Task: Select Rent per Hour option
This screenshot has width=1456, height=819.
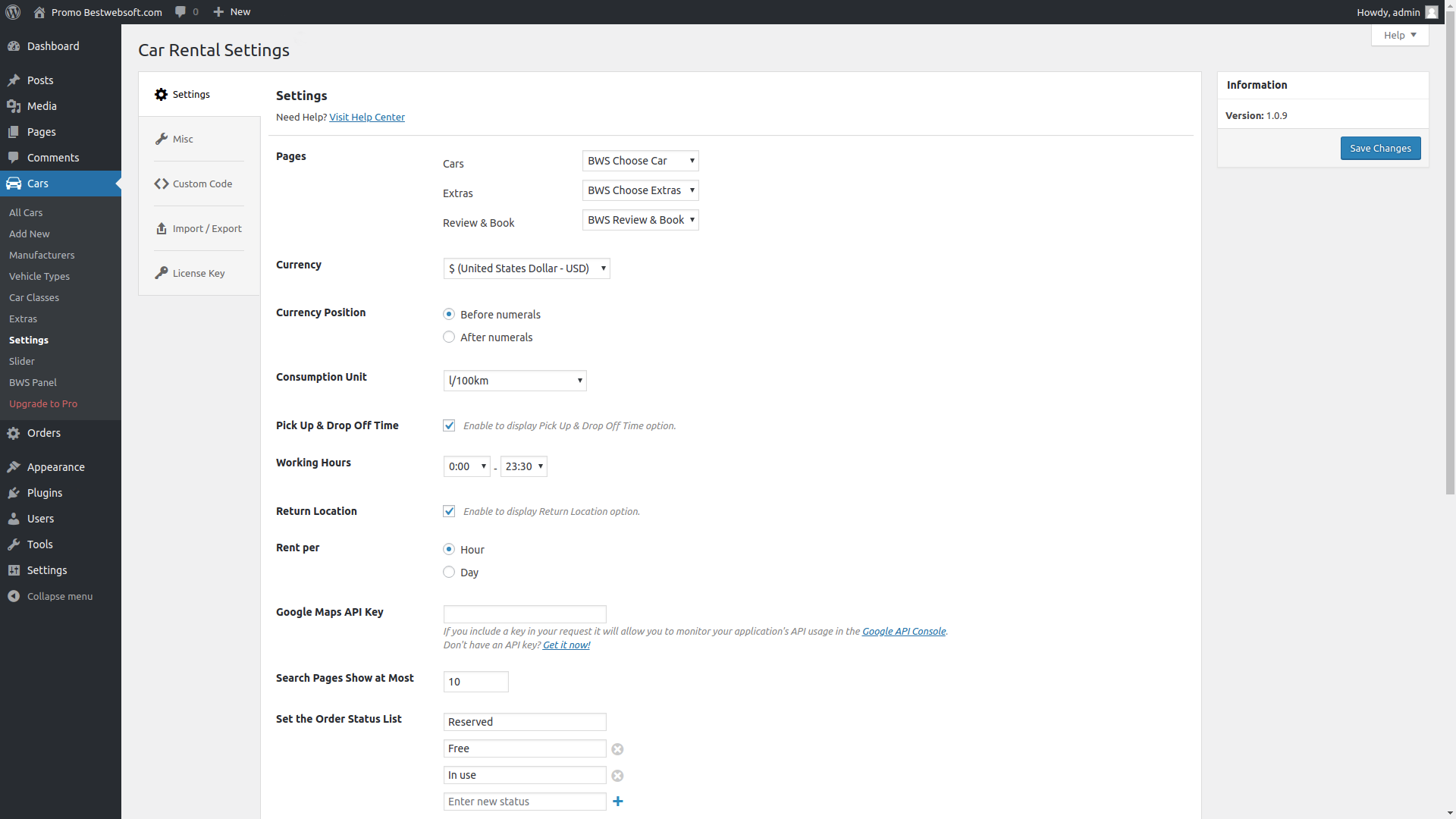Action: (449, 549)
